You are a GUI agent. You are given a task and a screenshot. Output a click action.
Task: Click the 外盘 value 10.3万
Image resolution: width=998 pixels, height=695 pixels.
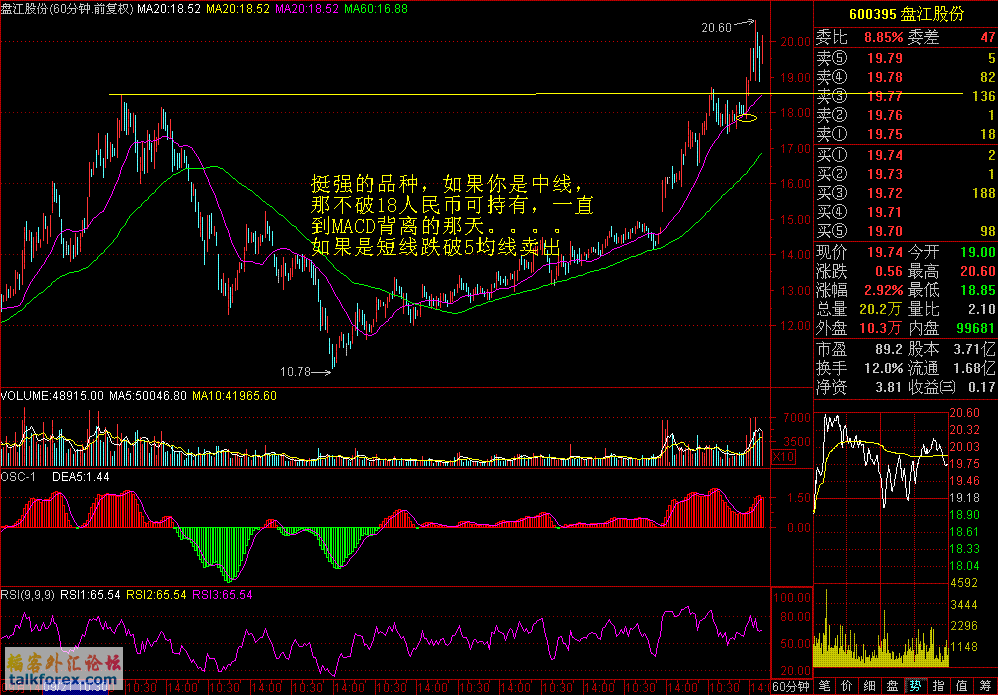(881, 328)
